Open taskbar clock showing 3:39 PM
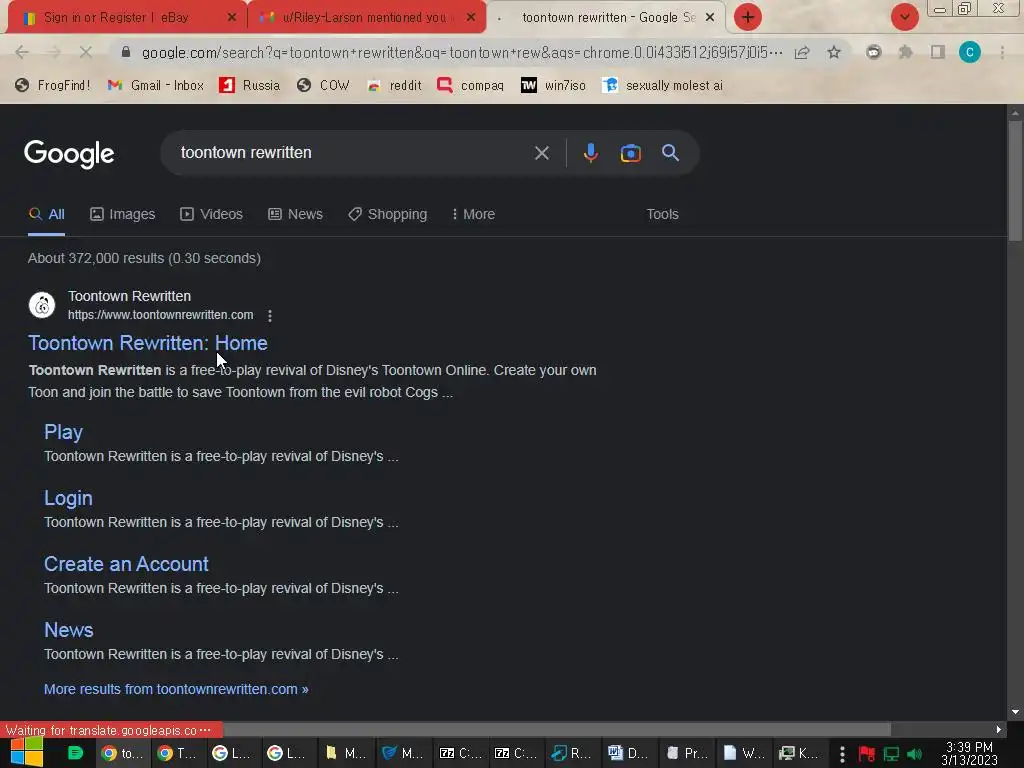 [x=969, y=753]
